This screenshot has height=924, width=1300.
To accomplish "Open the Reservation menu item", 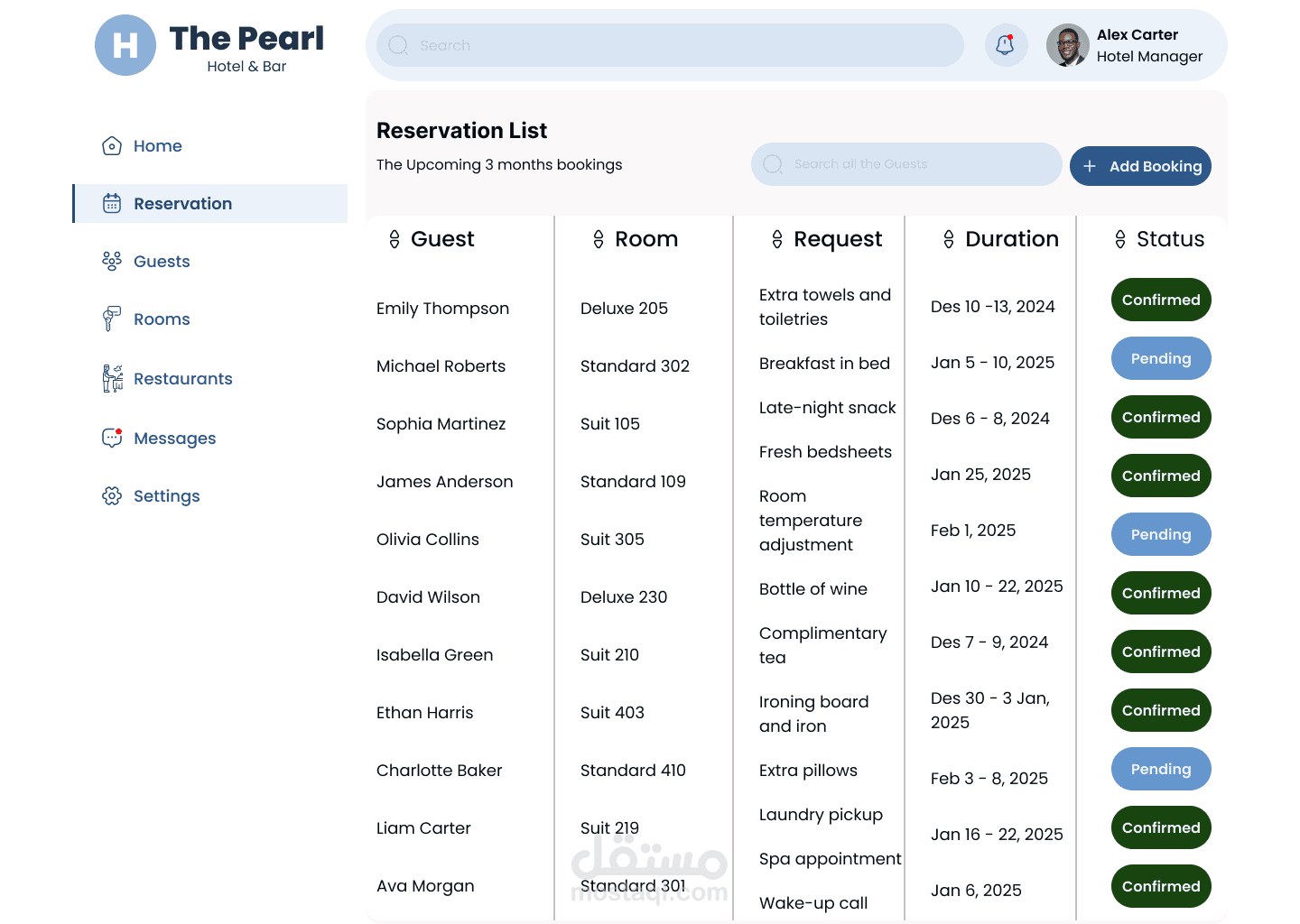I will pyautogui.click(x=183, y=204).
